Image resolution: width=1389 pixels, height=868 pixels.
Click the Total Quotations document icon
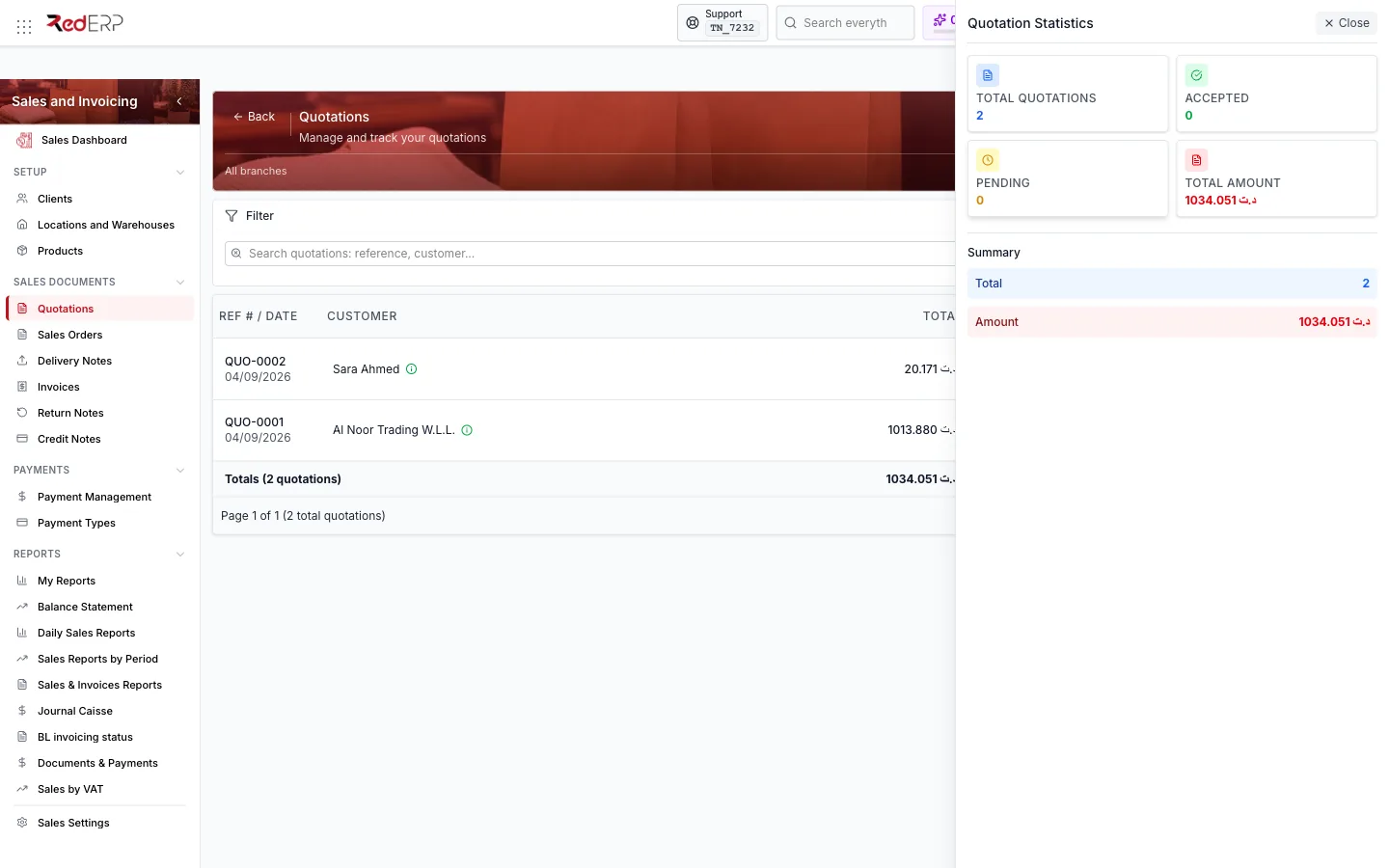(988, 75)
